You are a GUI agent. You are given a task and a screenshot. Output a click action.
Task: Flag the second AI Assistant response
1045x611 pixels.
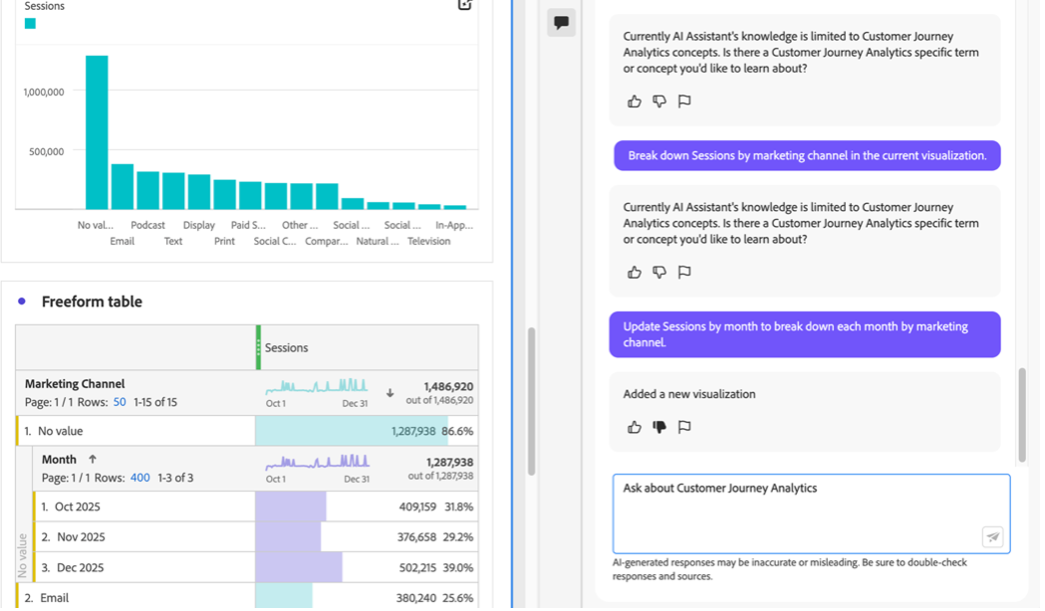[x=684, y=272]
